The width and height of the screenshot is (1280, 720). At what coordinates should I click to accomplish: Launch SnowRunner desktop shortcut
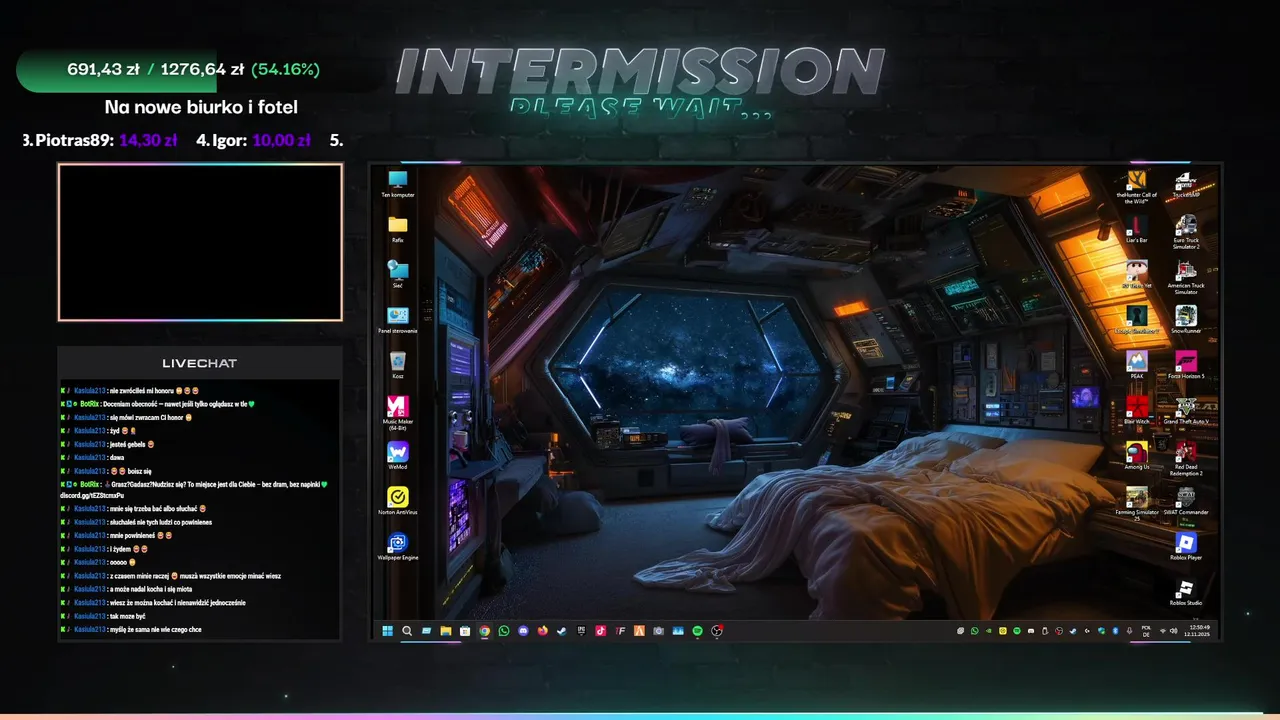coord(1186,320)
